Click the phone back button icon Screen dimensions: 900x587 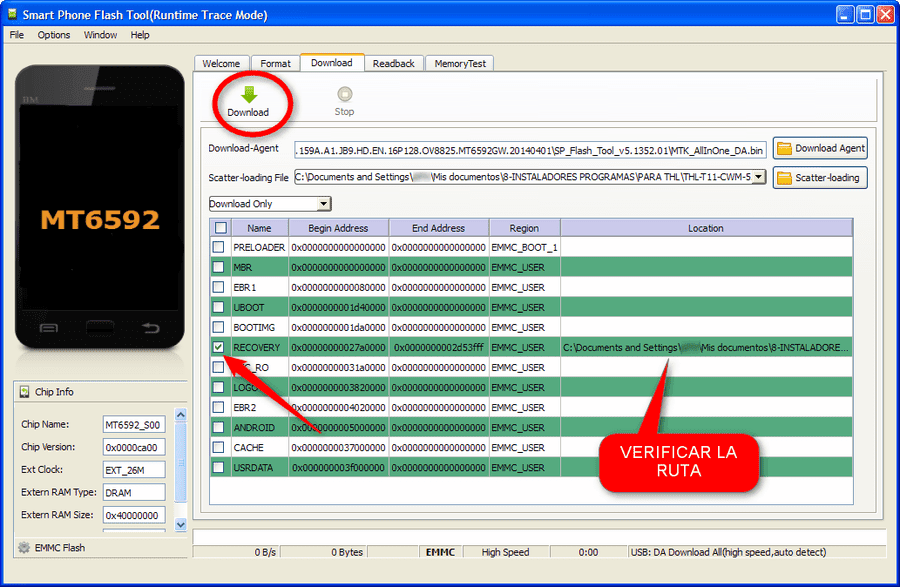(151, 328)
